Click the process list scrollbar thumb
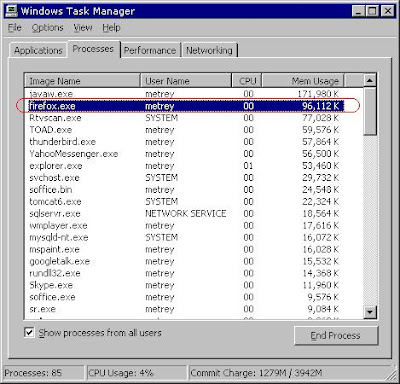Screen dimensions: 400x384 coord(370,111)
